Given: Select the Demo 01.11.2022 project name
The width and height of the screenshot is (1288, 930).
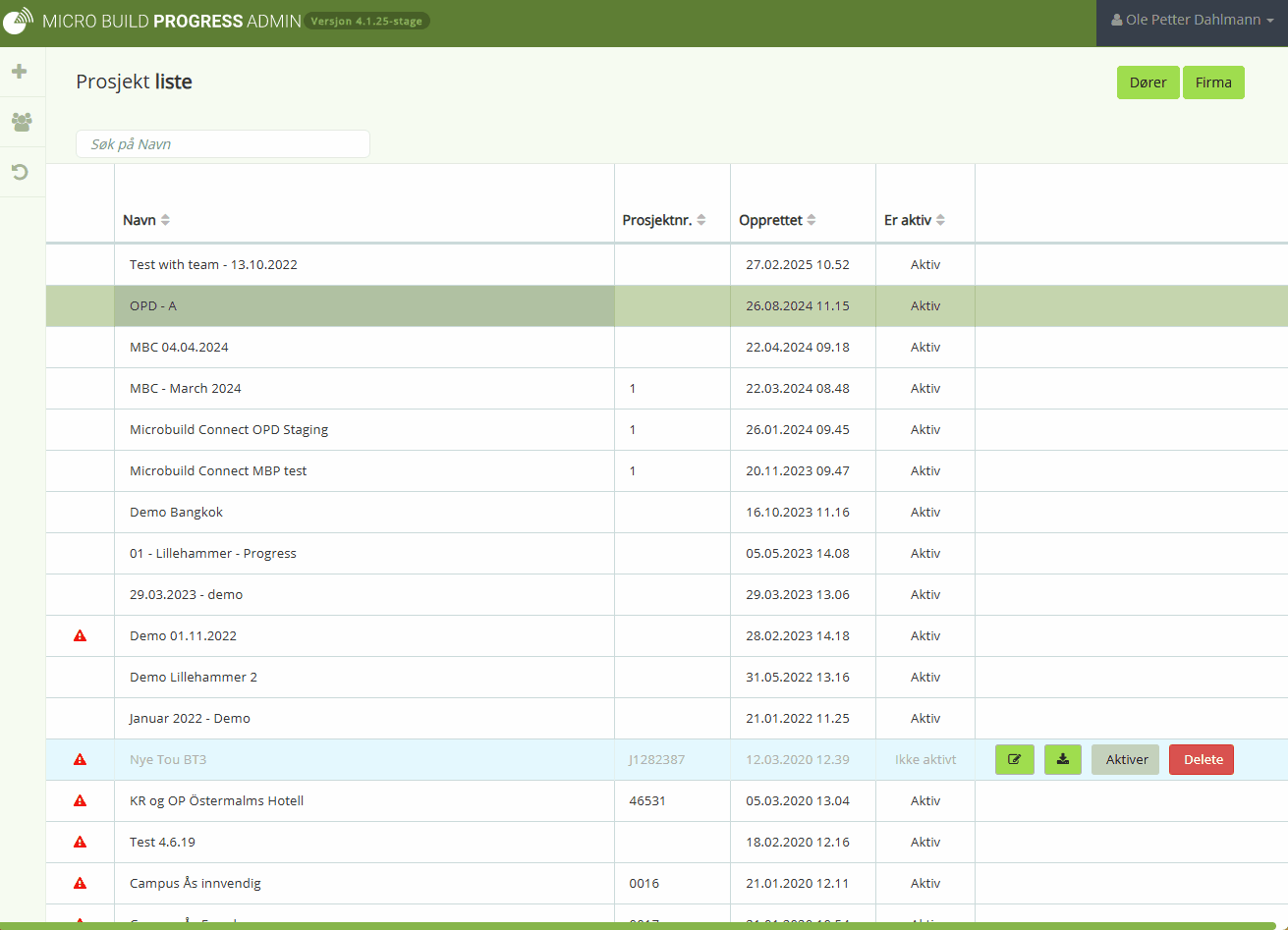Looking at the screenshot, I should pos(183,635).
